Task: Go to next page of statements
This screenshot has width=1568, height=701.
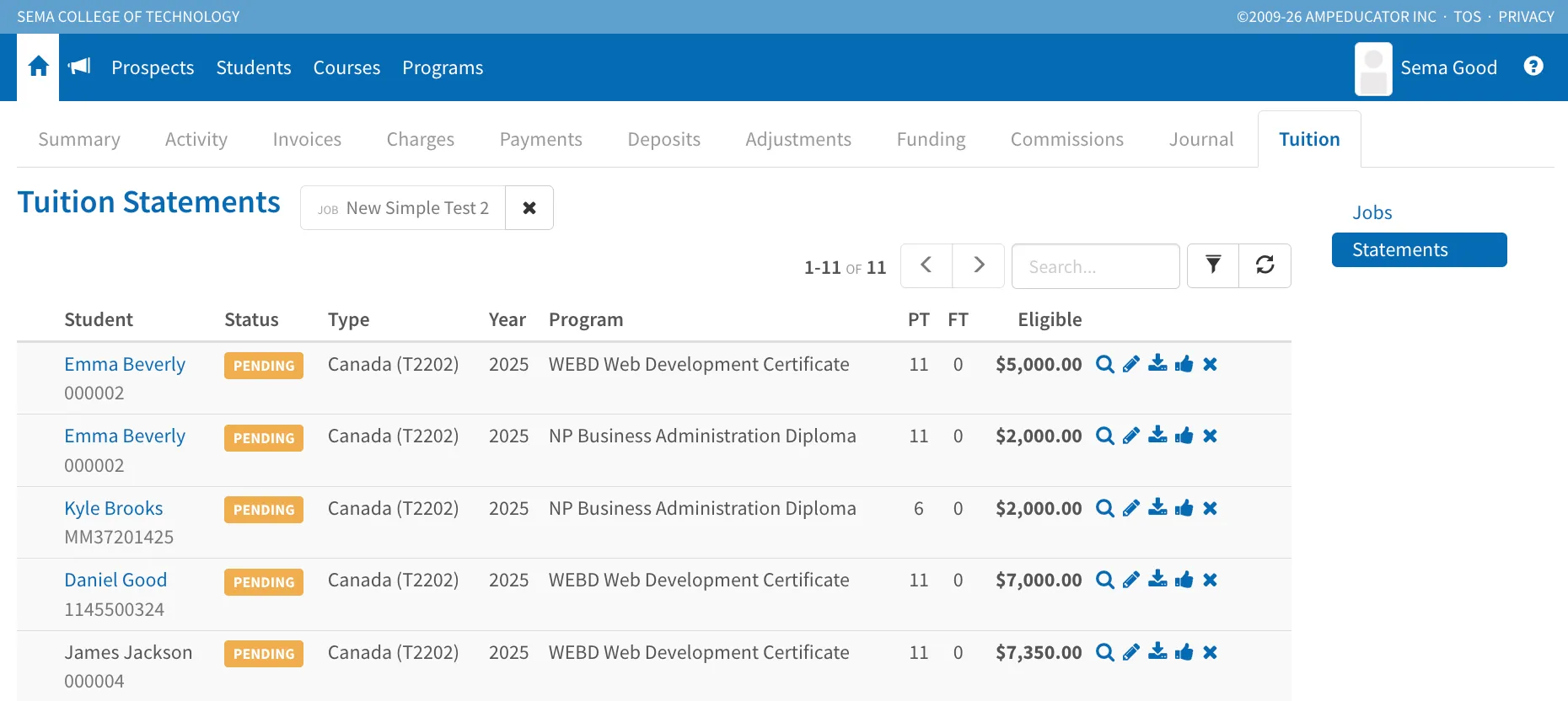Action: tap(979, 265)
